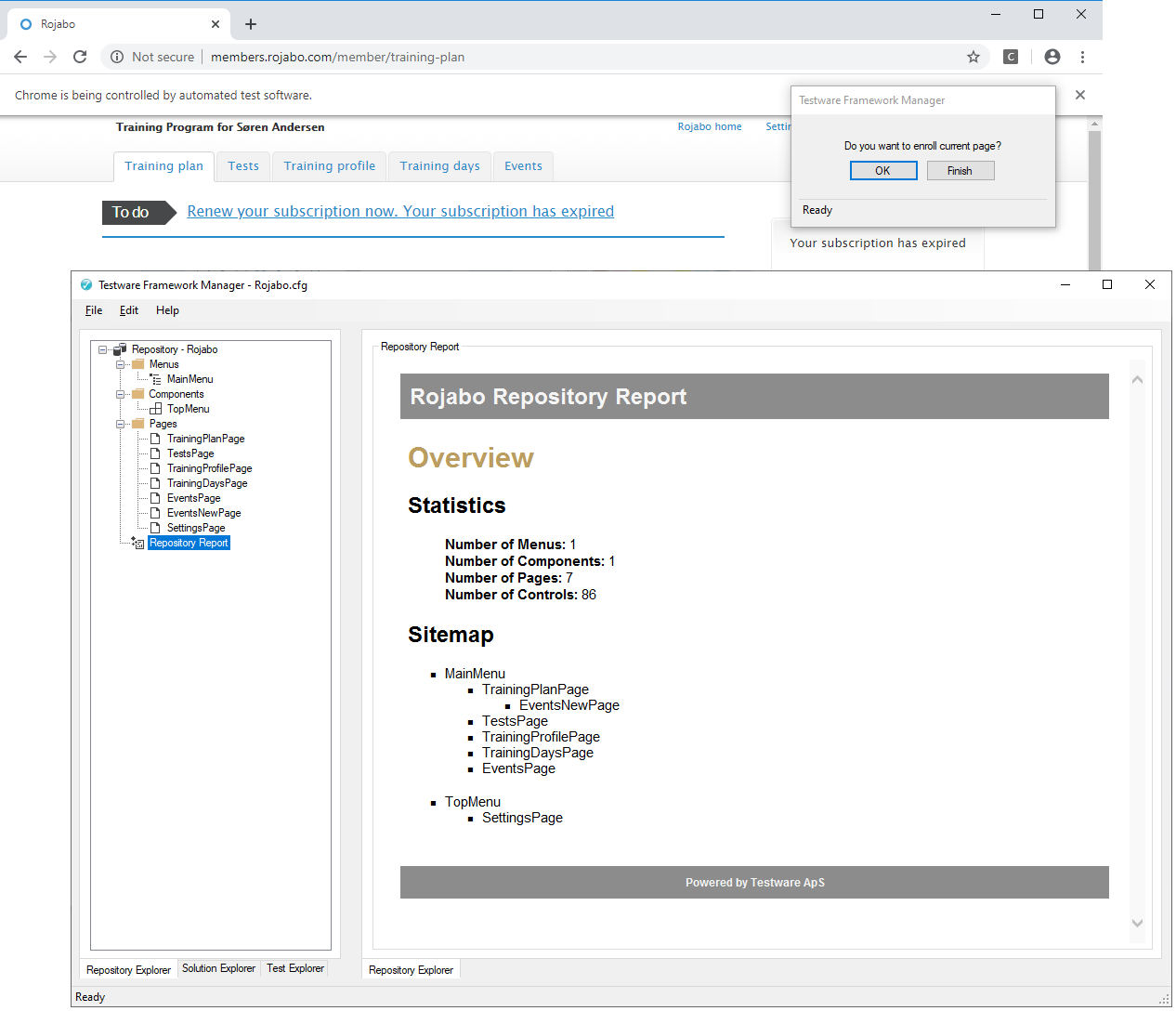Screen dimensions: 1176x1011
Task: Click Finish in the enroll dialog
Action: tap(960, 171)
